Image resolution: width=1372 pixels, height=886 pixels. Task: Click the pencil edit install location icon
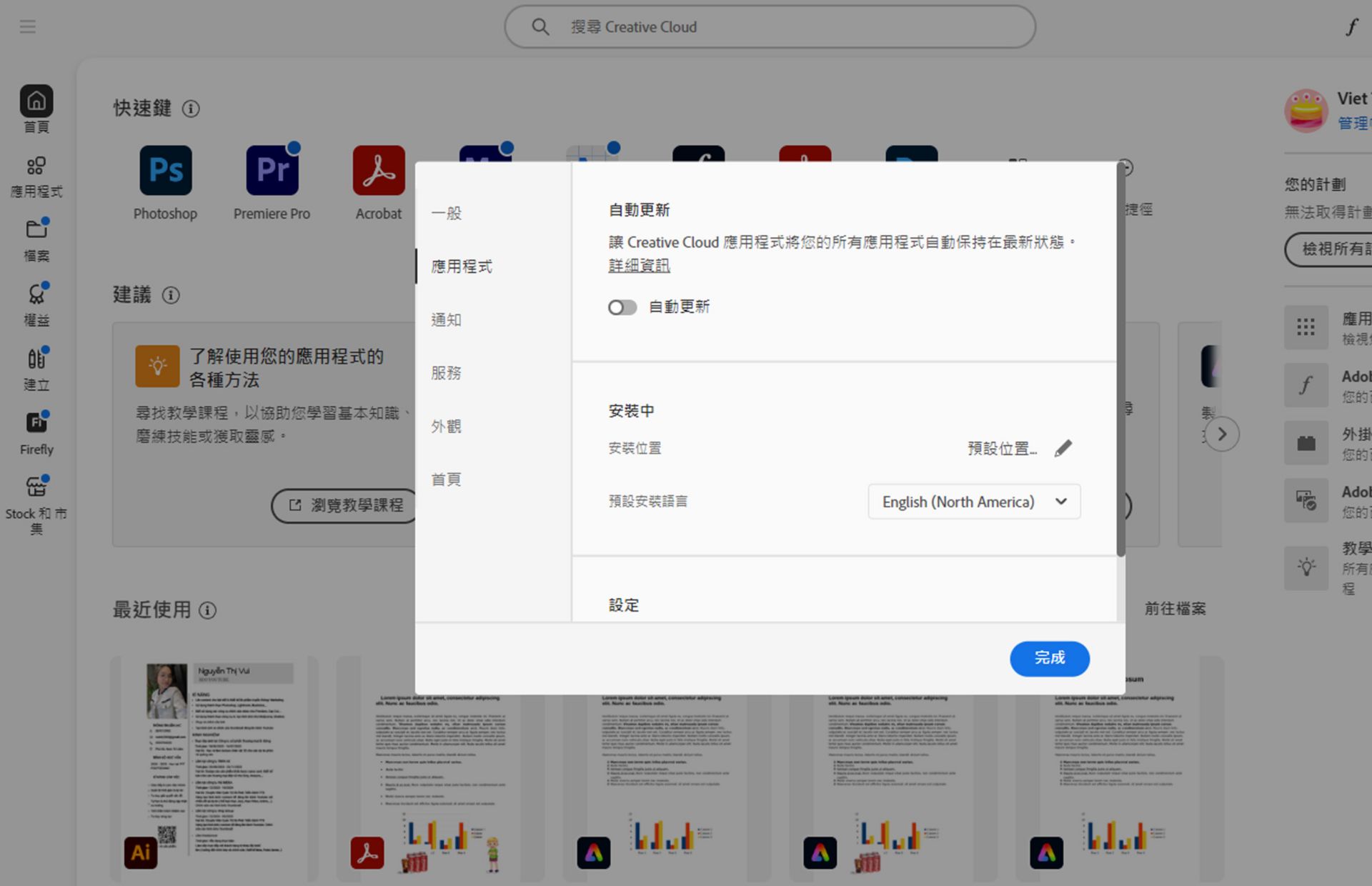[x=1063, y=448]
